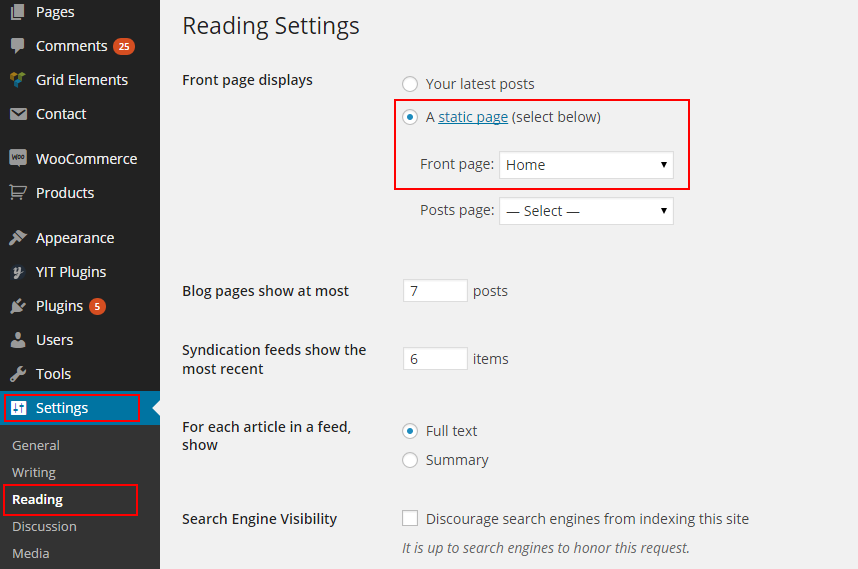Open the Discussion settings submenu item
The width and height of the screenshot is (858, 569).
click(44, 526)
